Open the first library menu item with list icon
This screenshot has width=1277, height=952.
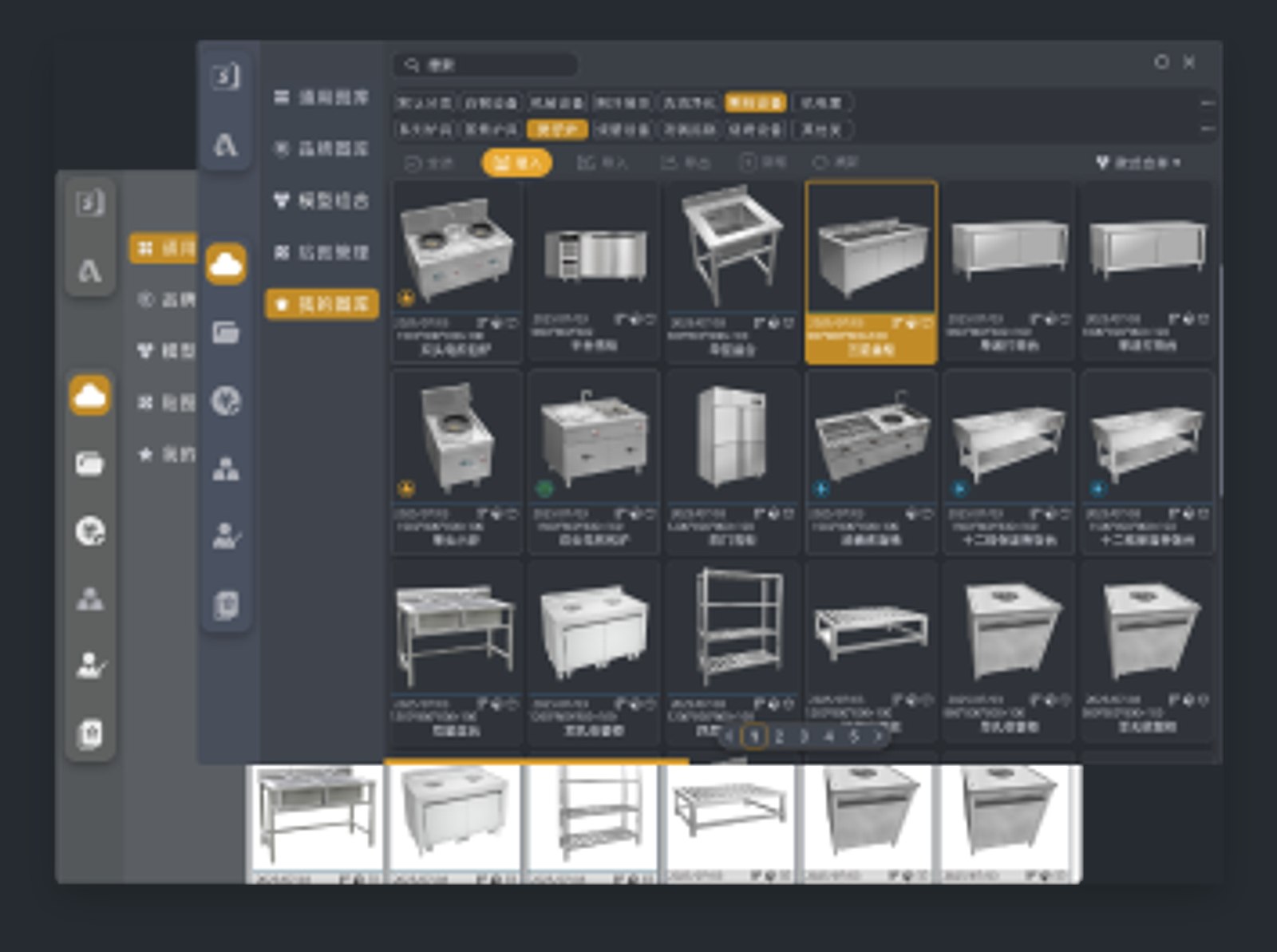[322, 97]
